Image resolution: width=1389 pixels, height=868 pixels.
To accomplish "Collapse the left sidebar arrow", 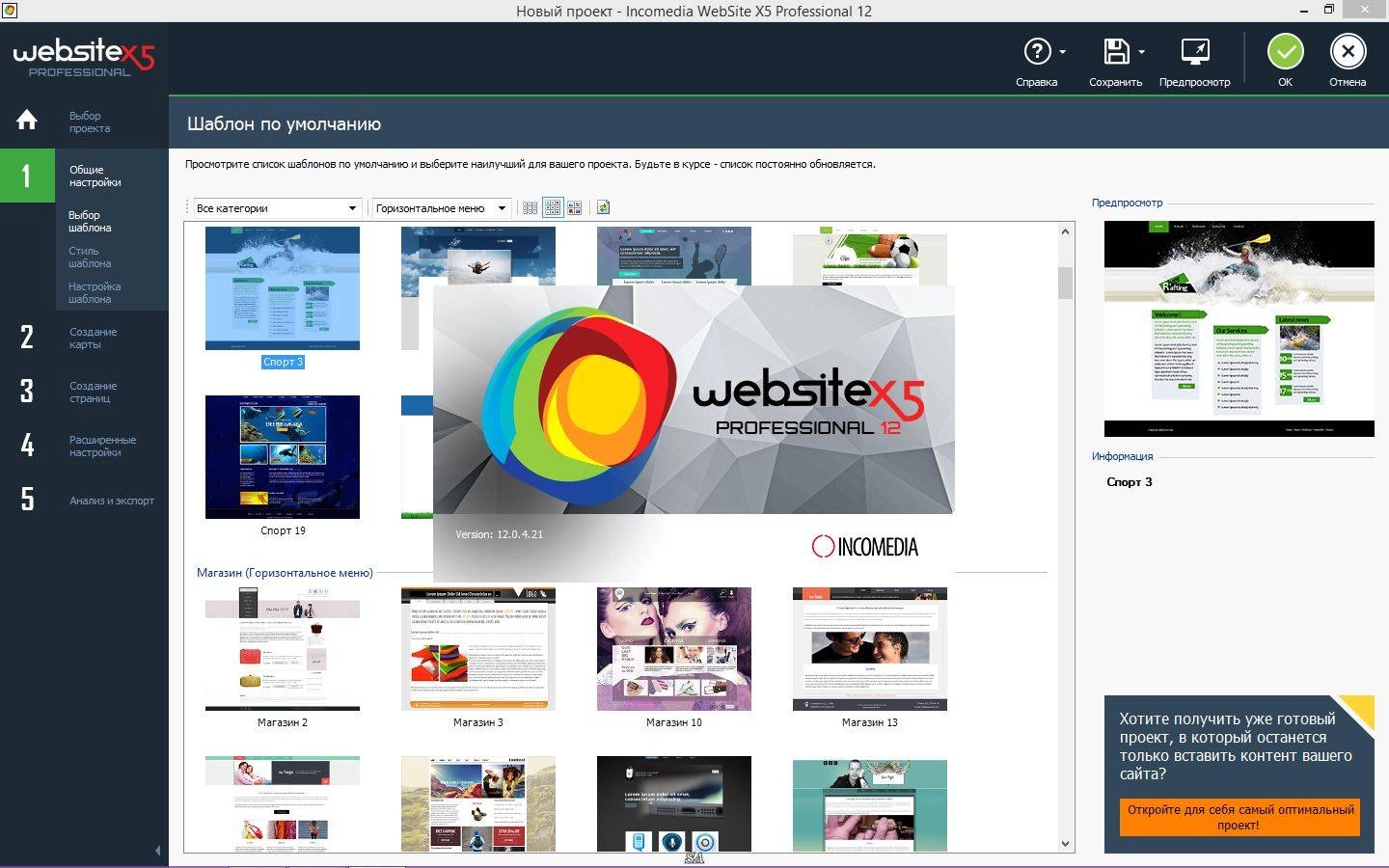I will [158, 851].
